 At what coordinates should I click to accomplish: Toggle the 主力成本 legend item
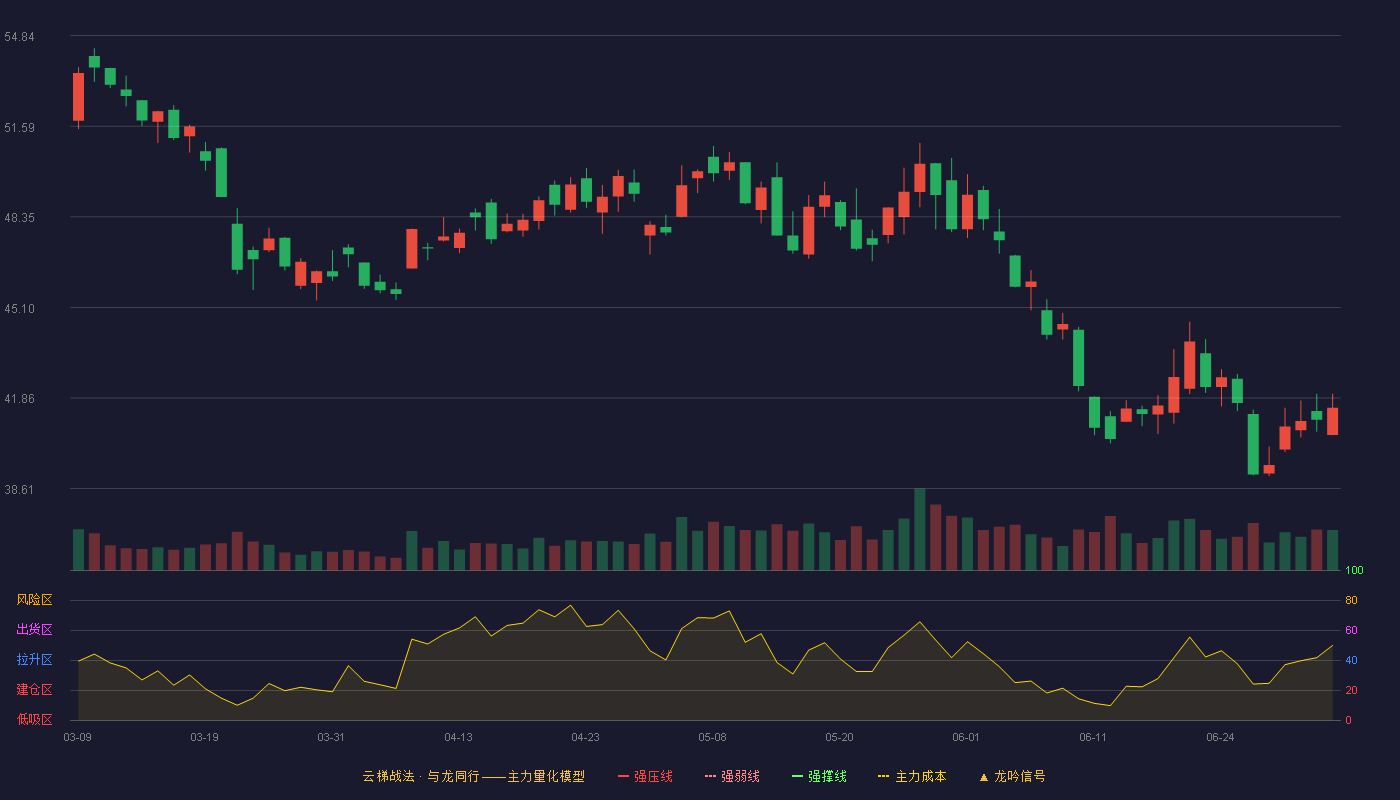913,776
